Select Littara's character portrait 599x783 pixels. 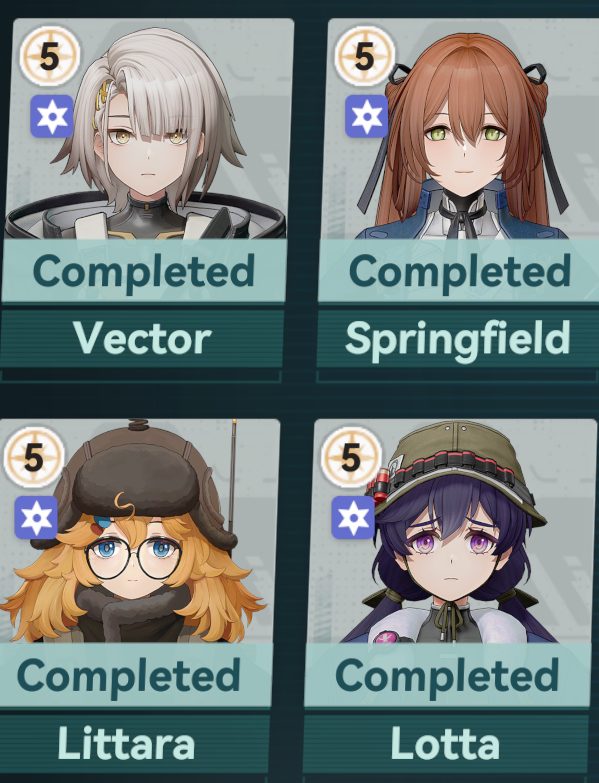pos(138,531)
